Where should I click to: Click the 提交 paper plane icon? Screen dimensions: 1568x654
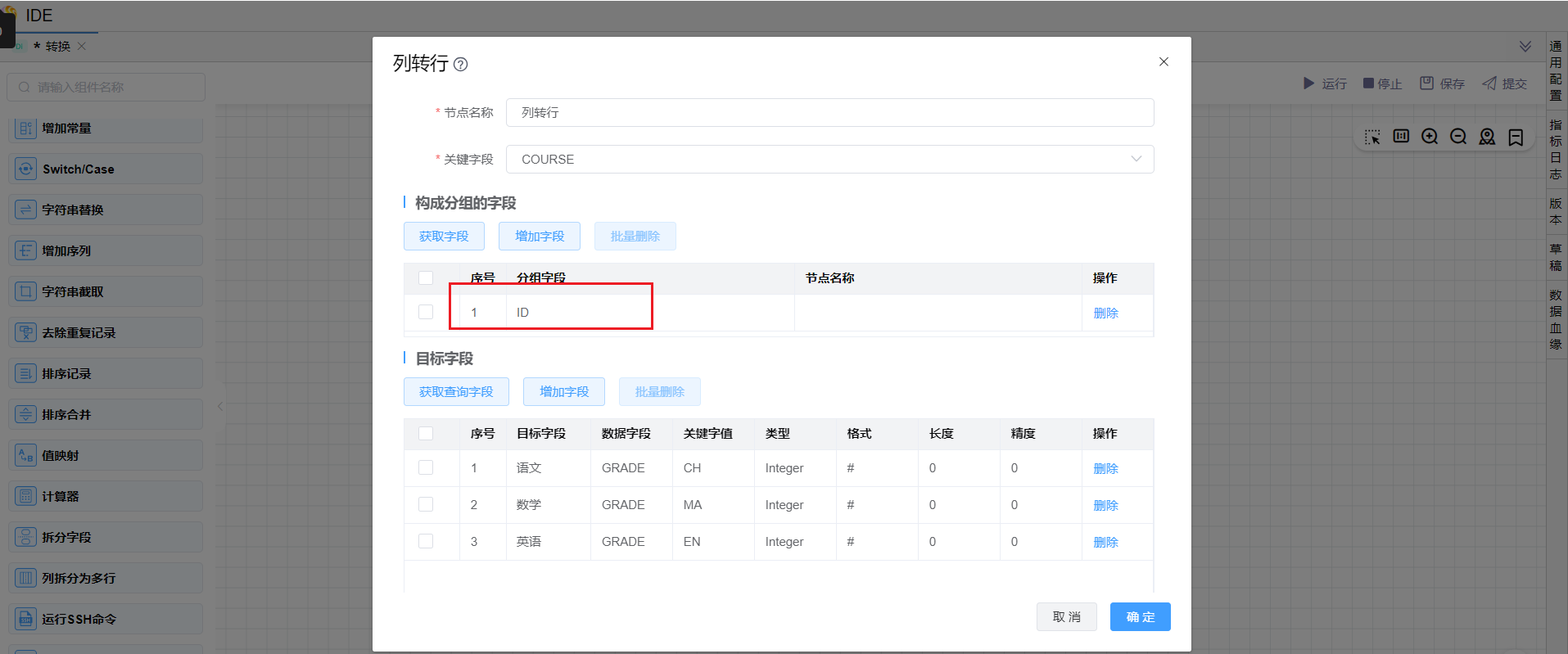pyautogui.click(x=1489, y=83)
